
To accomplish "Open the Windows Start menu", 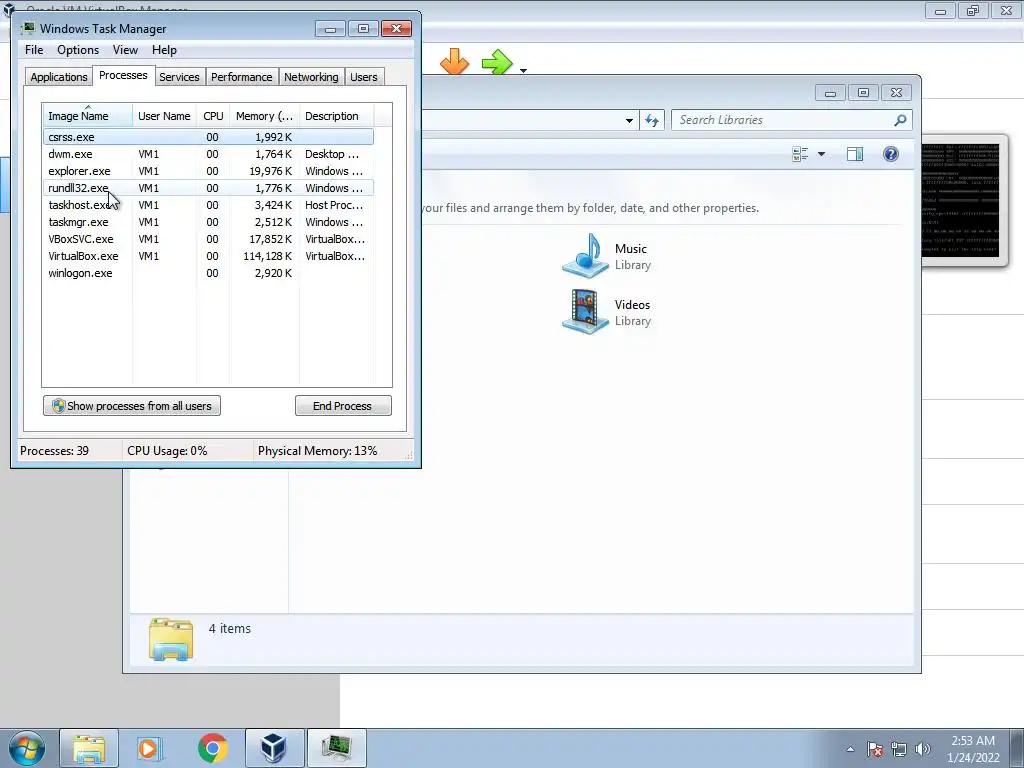I will pos(27,748).
